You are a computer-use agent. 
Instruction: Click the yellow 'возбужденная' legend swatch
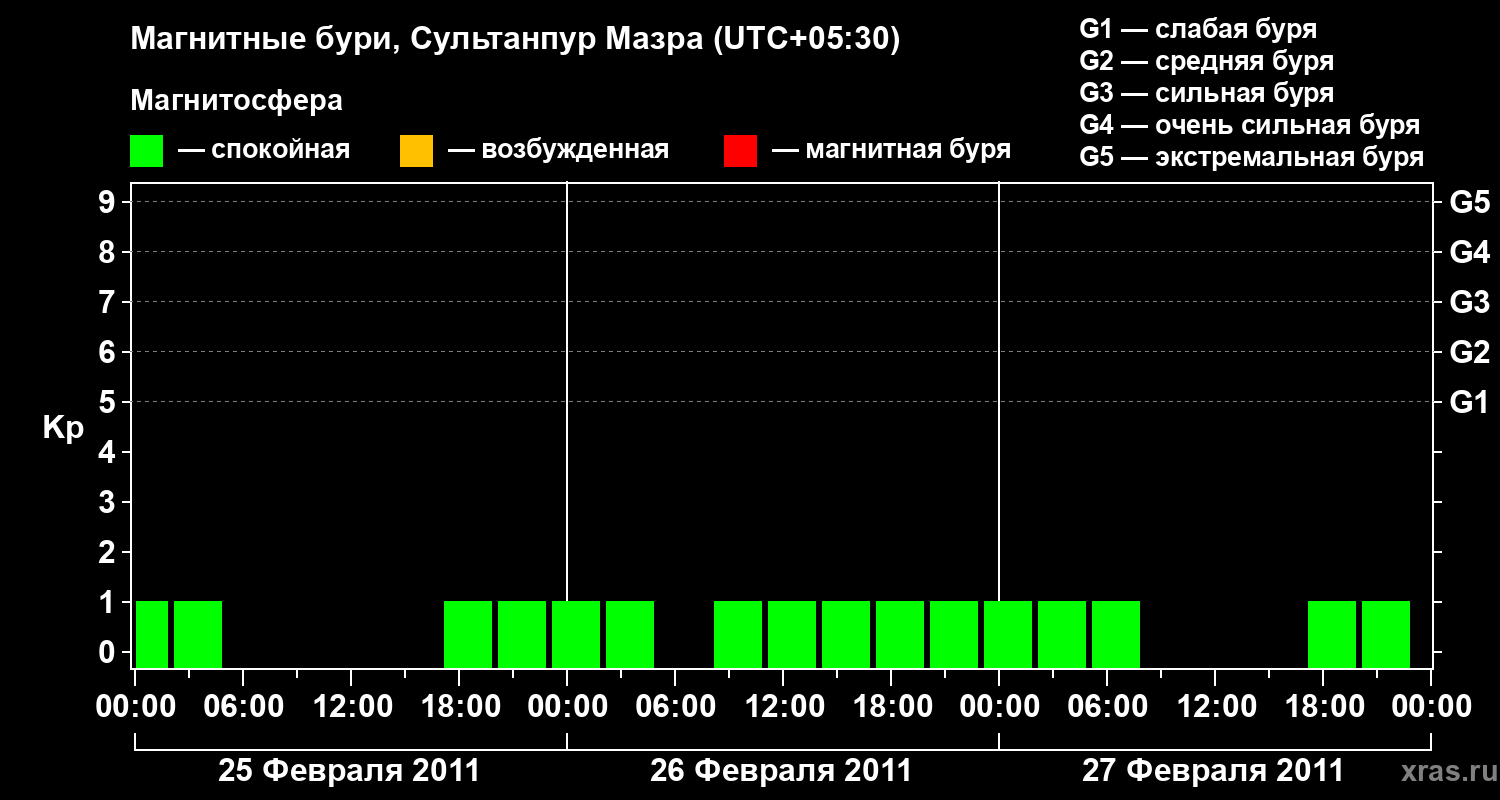(416, 151)
